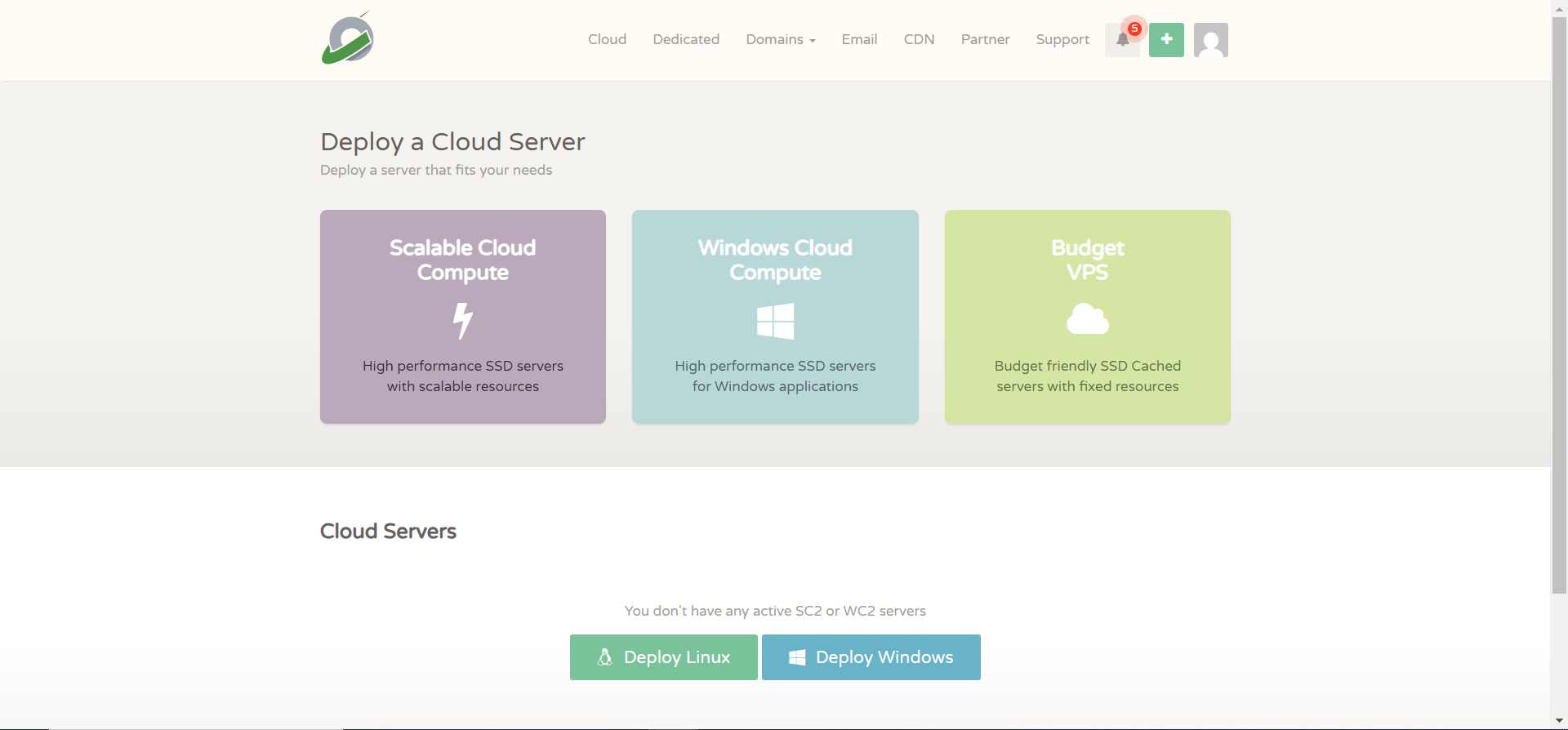The height and width of the screenshot is (730, 1568).
Task: Open the user profile avatar
Action: coord(1211,40)
